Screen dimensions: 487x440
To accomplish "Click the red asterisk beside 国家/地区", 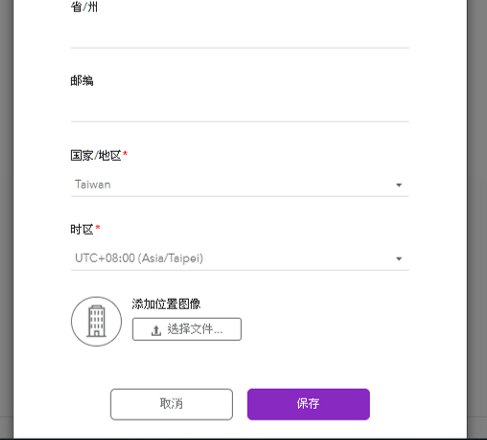I will [125, 154].
